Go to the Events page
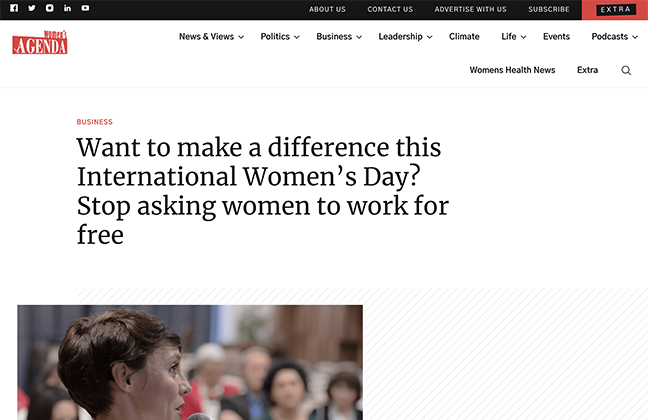 [x=556, y=36]
